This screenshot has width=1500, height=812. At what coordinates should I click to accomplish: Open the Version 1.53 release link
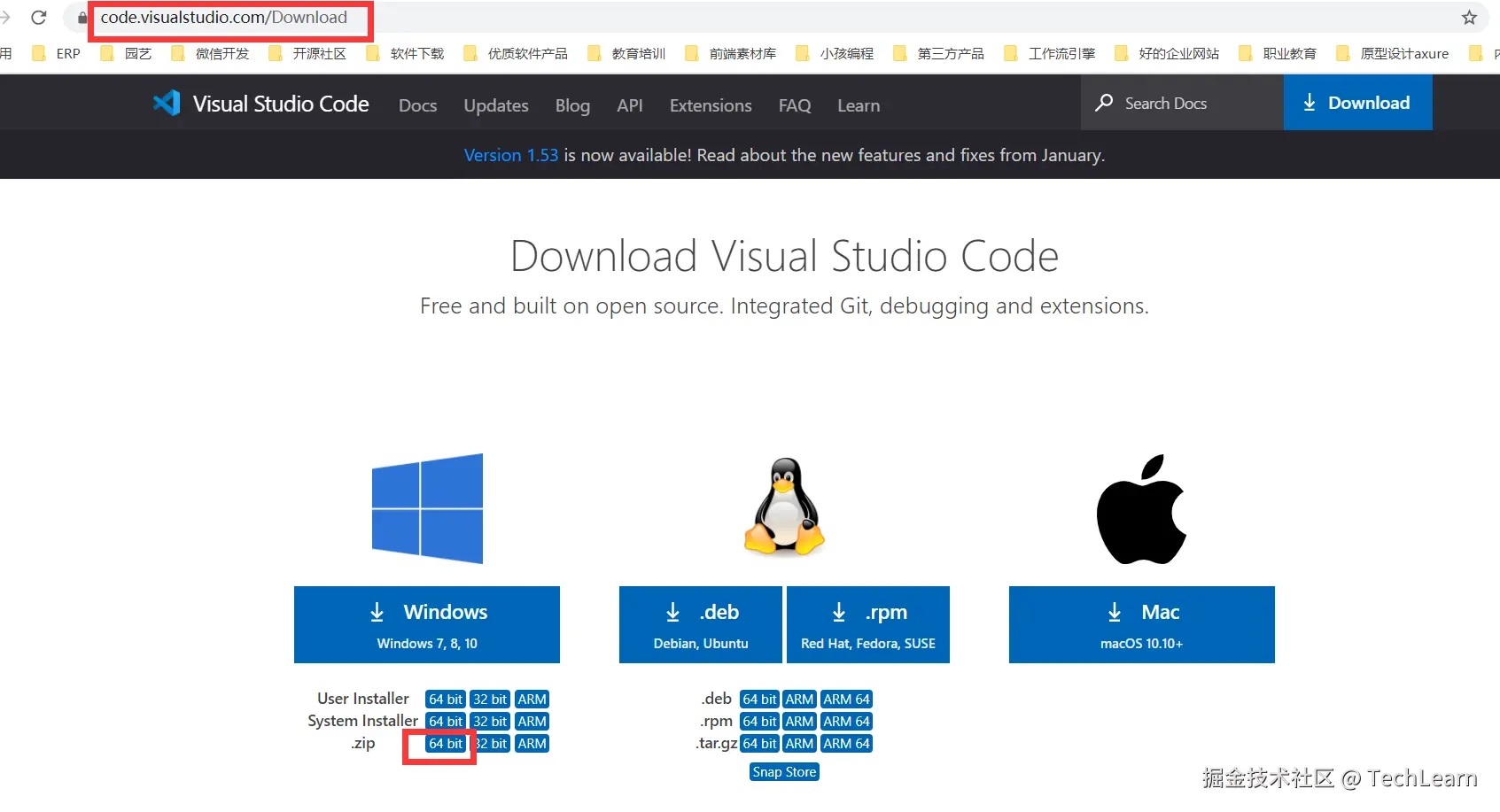pos(511,155)
